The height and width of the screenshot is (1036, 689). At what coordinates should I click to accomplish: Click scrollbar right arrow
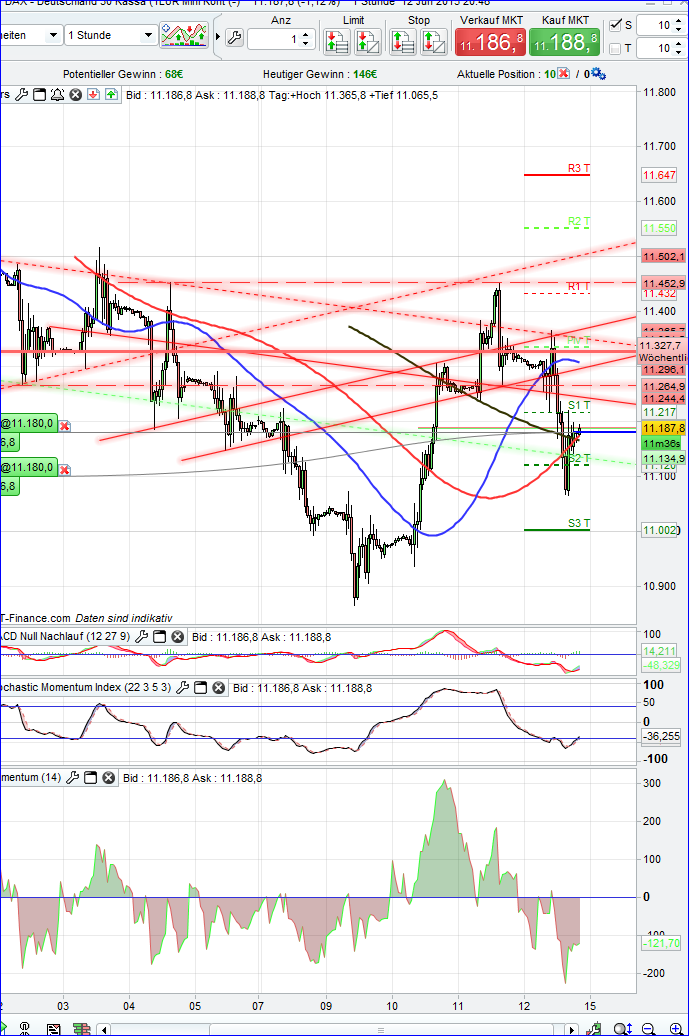(x=572, y=1029)
